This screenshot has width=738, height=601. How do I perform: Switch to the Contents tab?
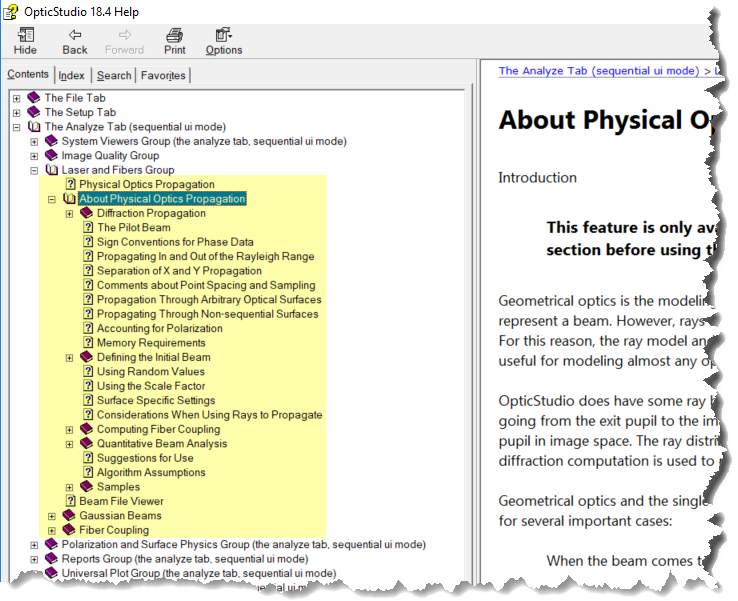[x=28, y=74]
